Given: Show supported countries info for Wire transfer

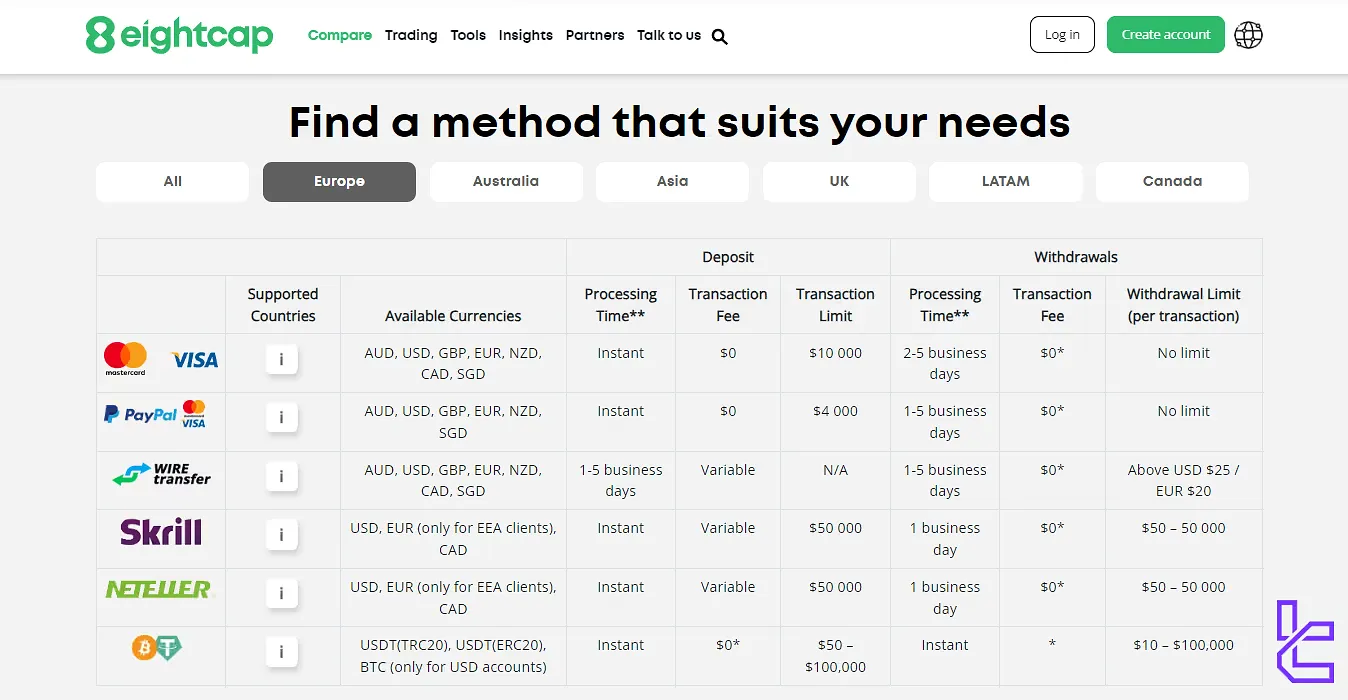Looking at the screenshot, I should pos(282,477).
